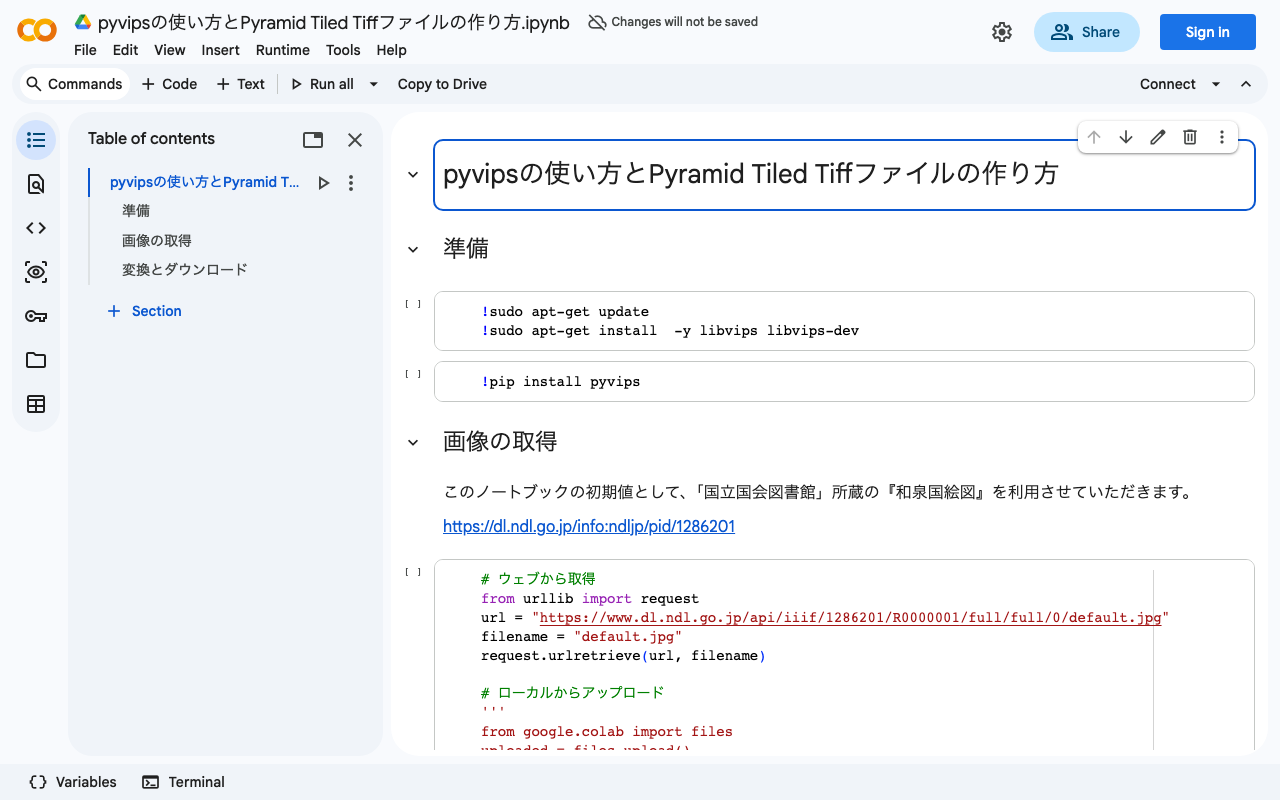Open the Runtime menu
1280x800 pixels.
(x=282, y=50)
